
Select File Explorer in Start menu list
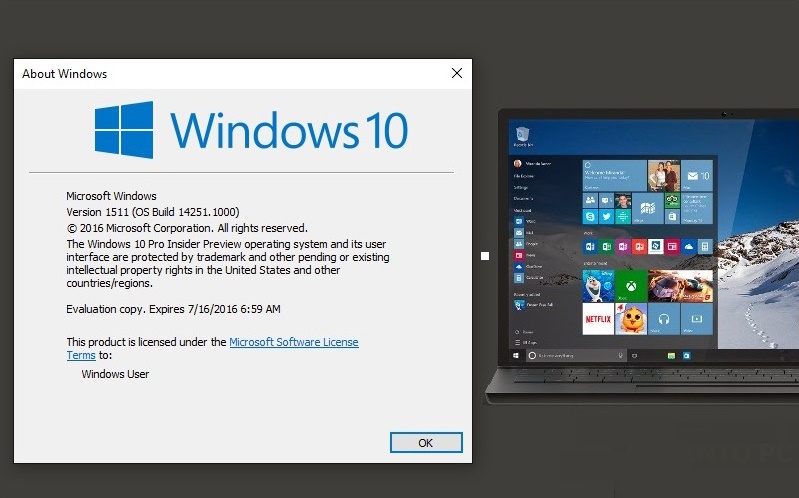(524, 176)
